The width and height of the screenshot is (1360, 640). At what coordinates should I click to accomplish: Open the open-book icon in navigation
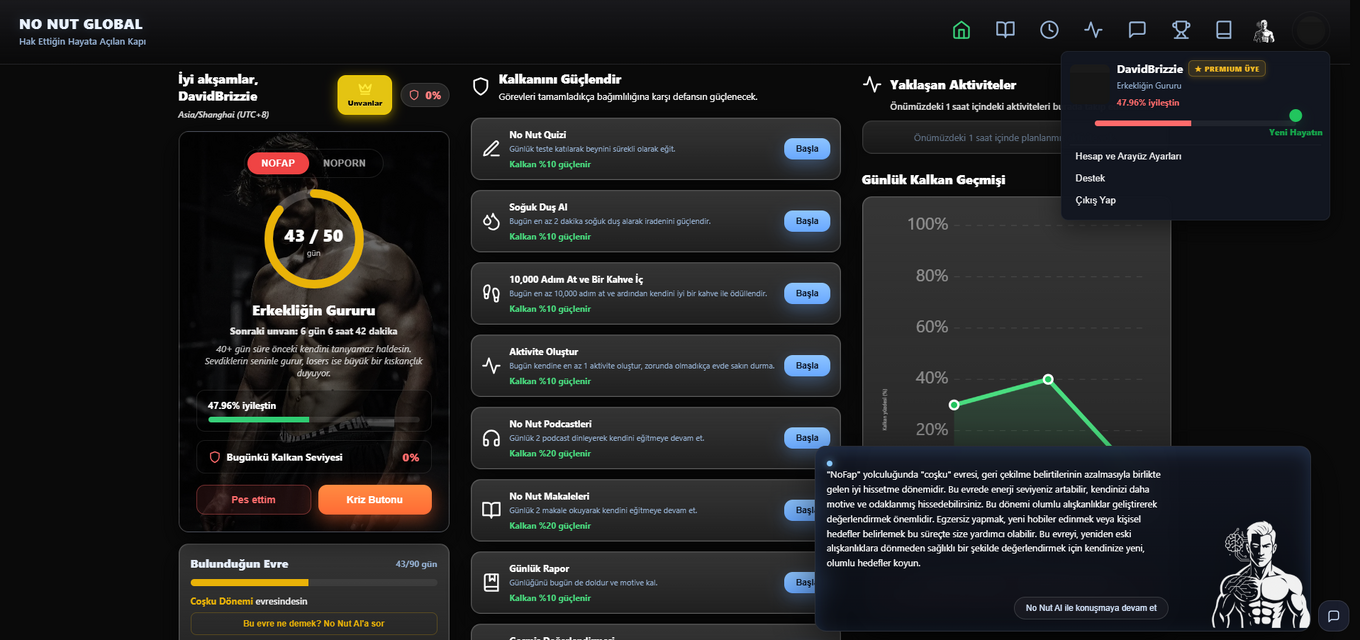tap(1005, 30)
